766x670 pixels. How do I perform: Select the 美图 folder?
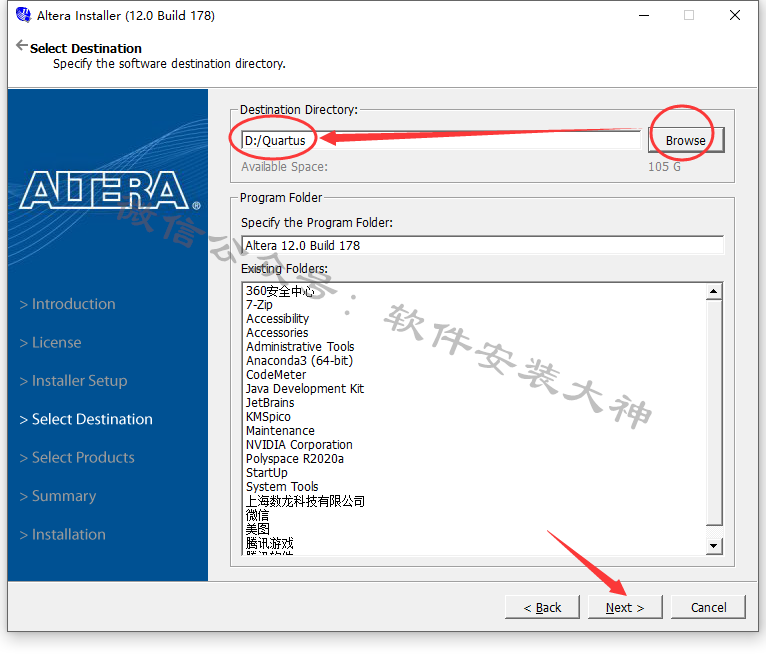click(257, 529)
